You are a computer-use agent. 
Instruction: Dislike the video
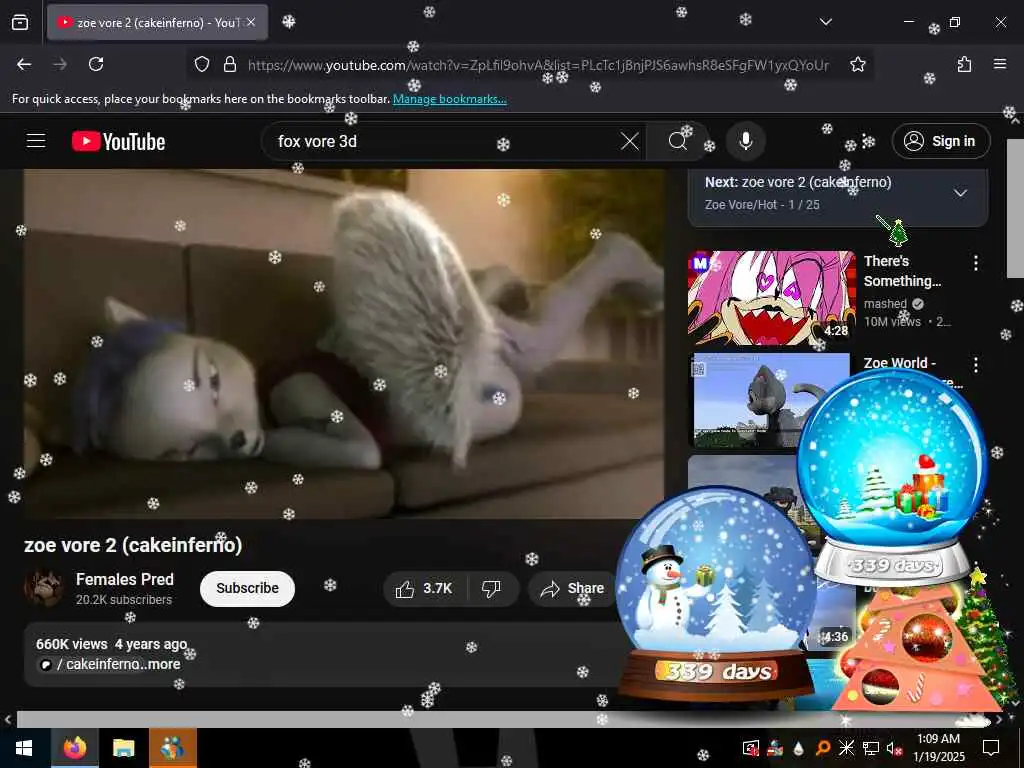tap(492, 588)
